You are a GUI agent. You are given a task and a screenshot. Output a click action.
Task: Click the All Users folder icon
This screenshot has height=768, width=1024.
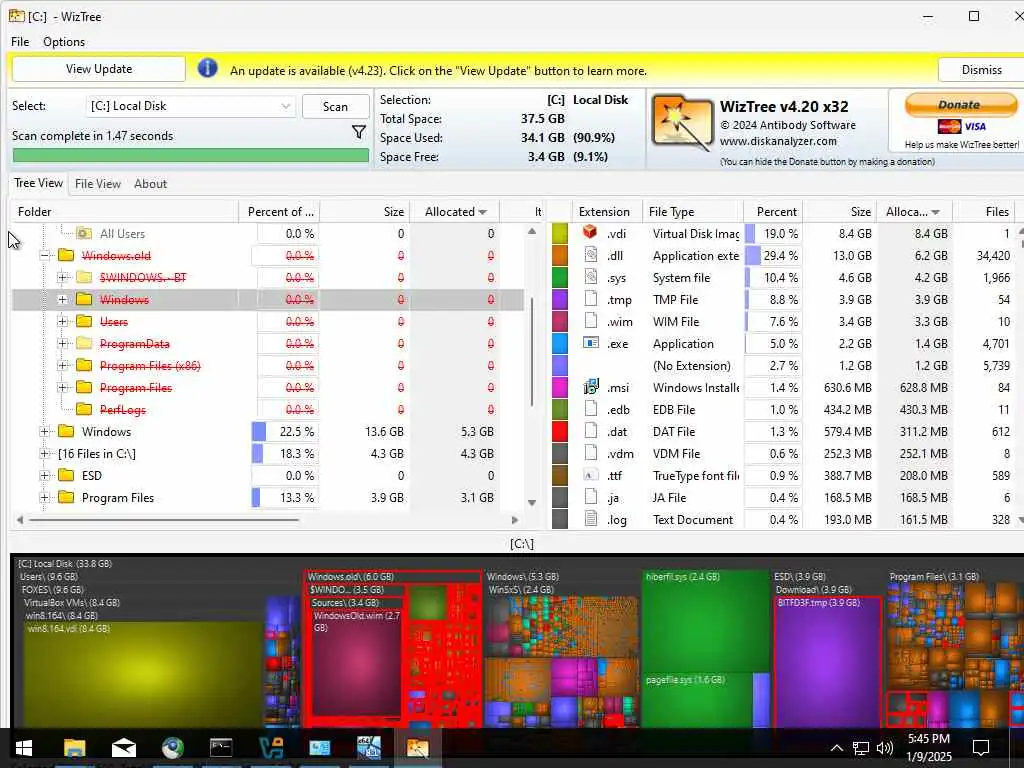pos(84,233)
